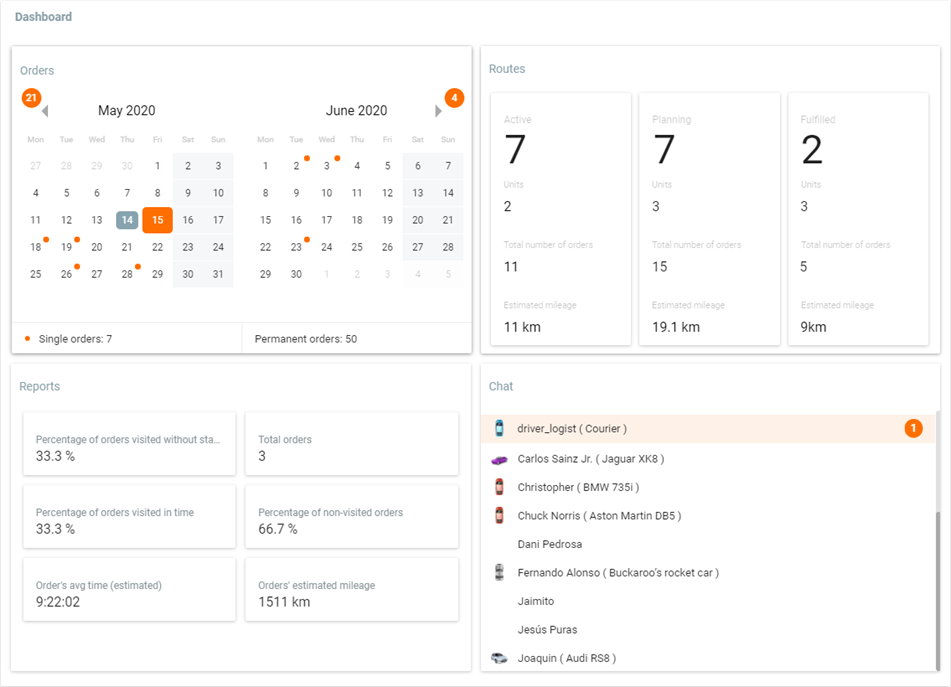Click the blue car icon beside driver_logist
Viewport: 951px width, 687px height.
(x=499, y=428)
